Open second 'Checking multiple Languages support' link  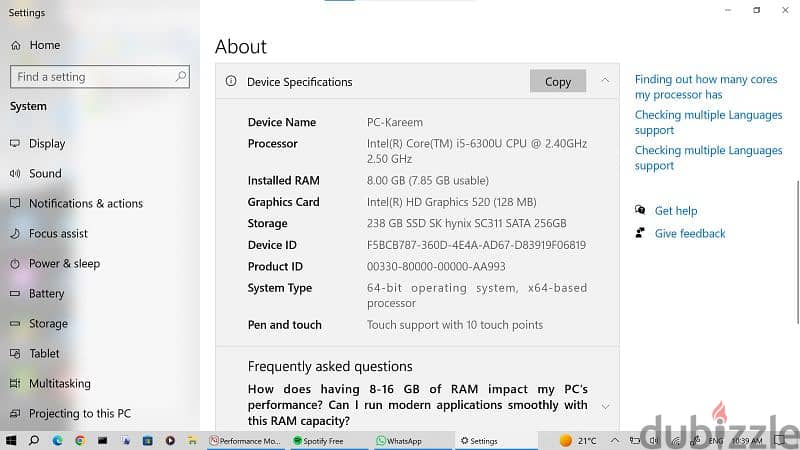pos(708,158)
